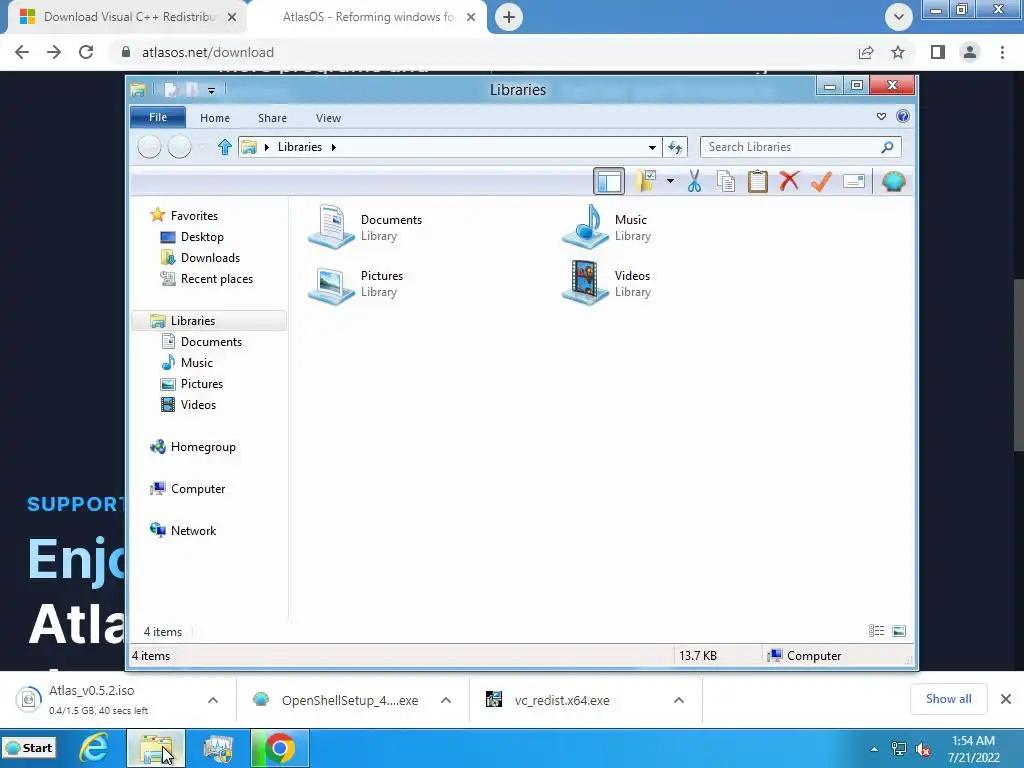Viewport: 1024px width, 768px height.
Task: Click the Up arrow navigation button
Action: pyautogui.click(x=225, y=147)
